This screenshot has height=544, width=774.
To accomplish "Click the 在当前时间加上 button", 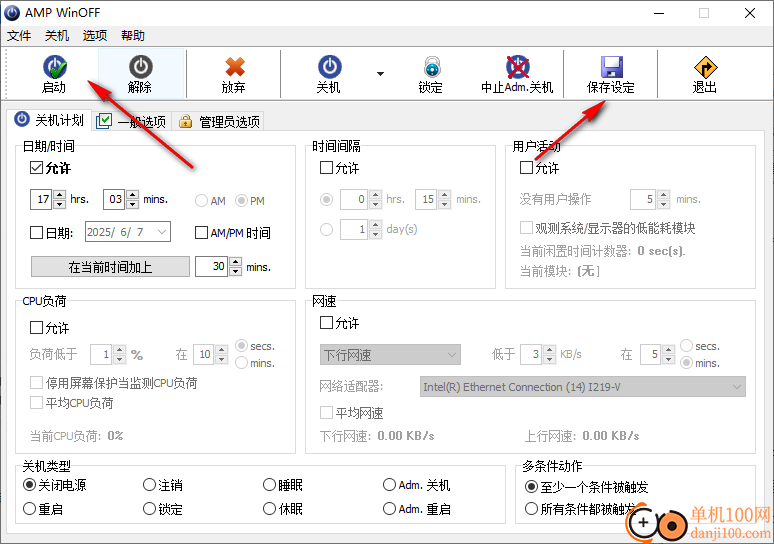I will tap(110, 267).
